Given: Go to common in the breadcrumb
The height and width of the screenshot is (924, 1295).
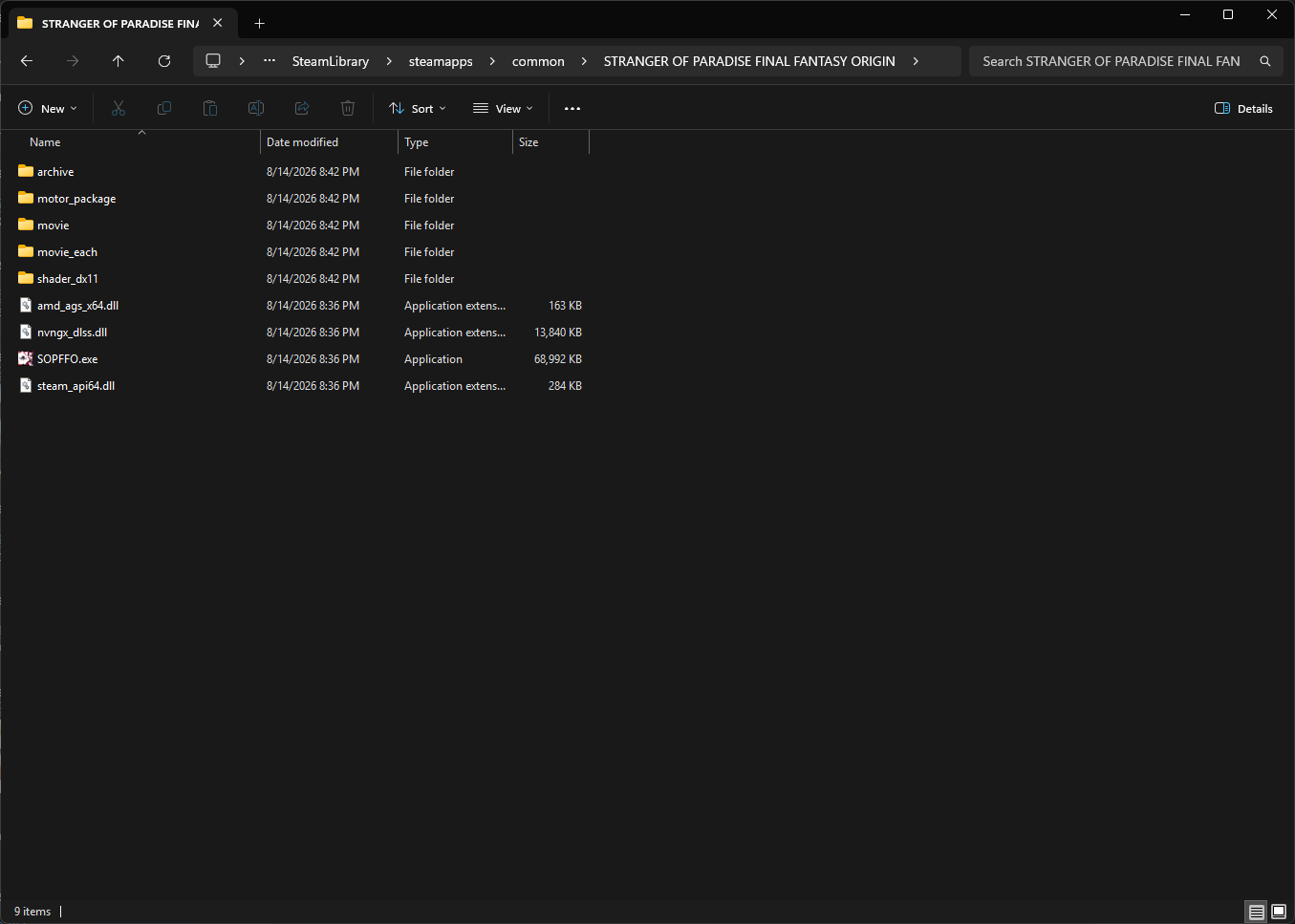Looking at the screenshot, I should coord(538,61).
